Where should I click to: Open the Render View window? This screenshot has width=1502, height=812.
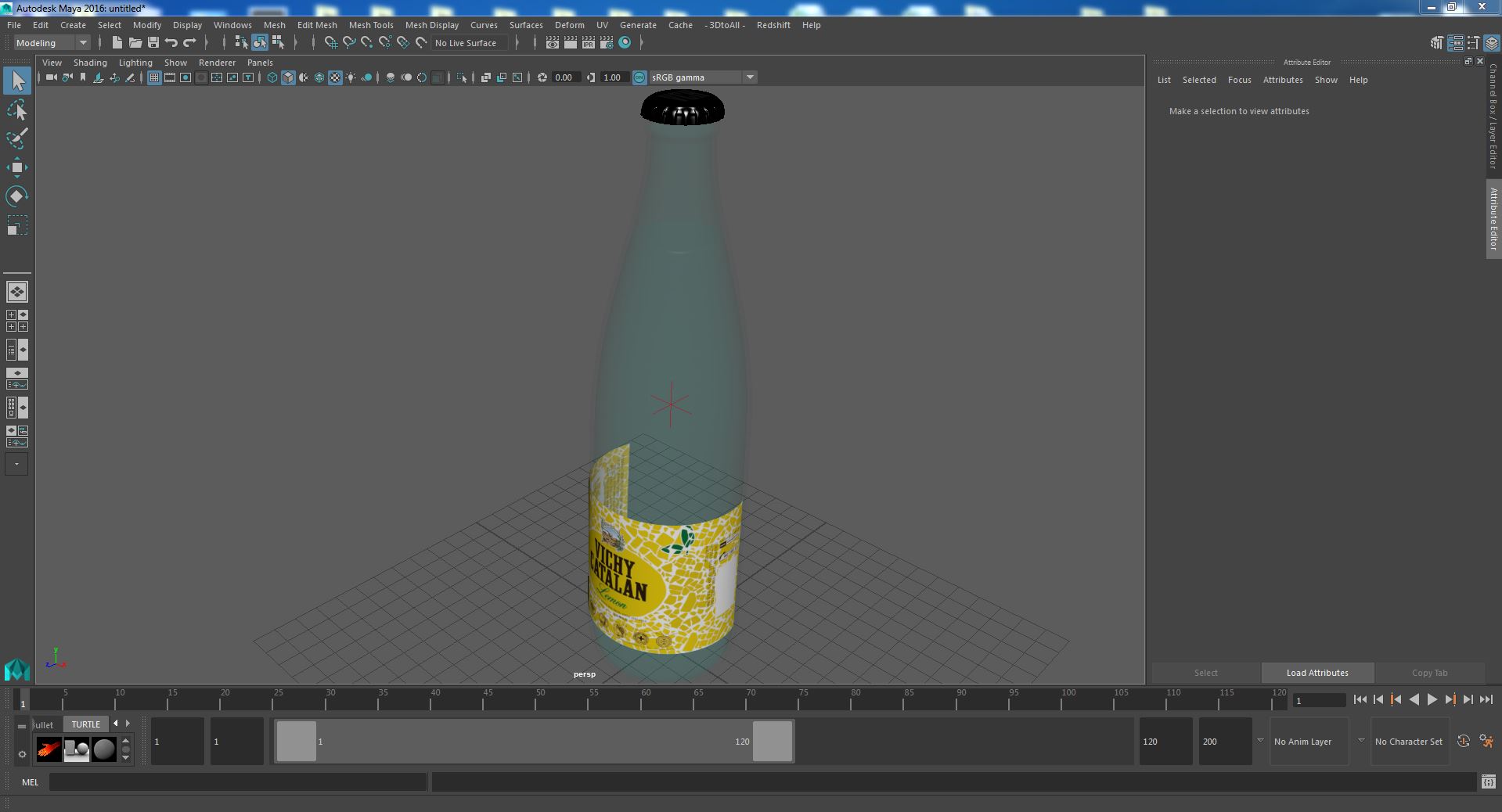553,43
